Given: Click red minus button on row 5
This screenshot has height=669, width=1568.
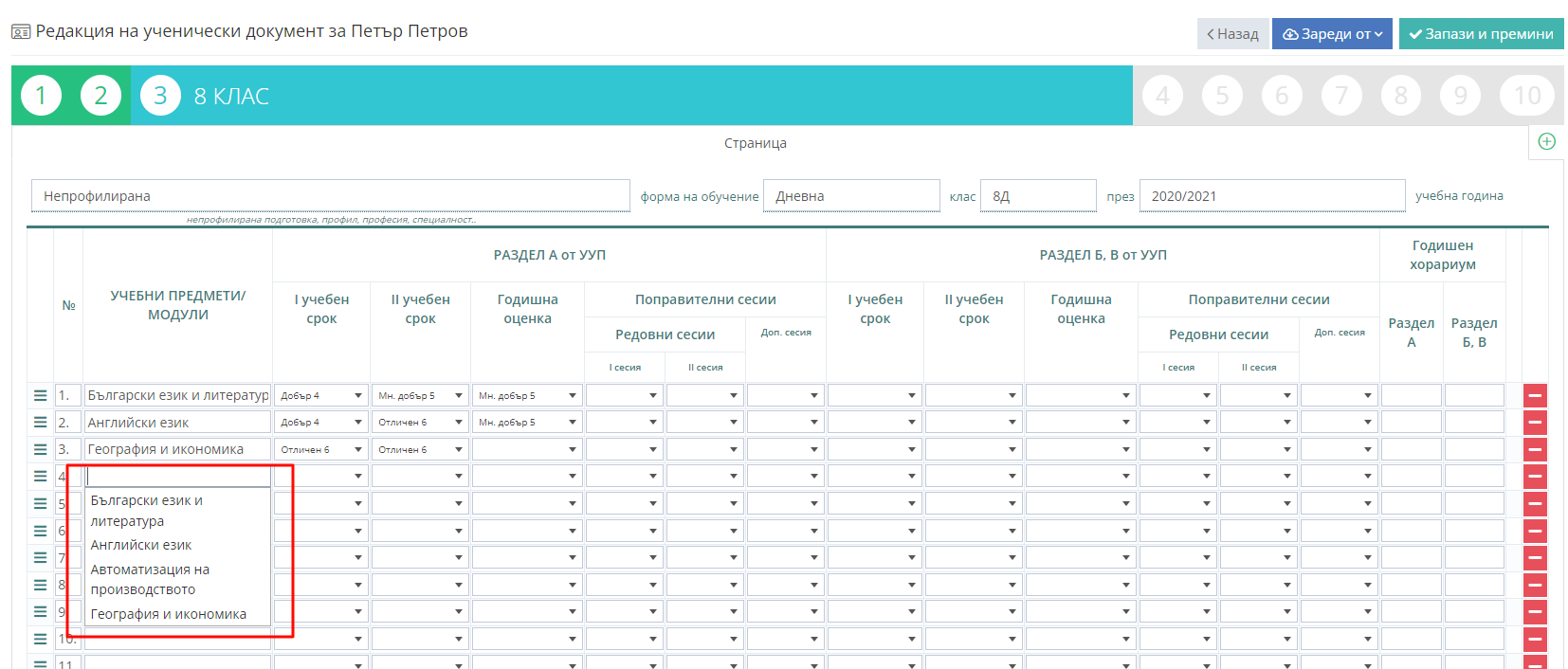Looking at the screenshot, I should (1535, 503).
